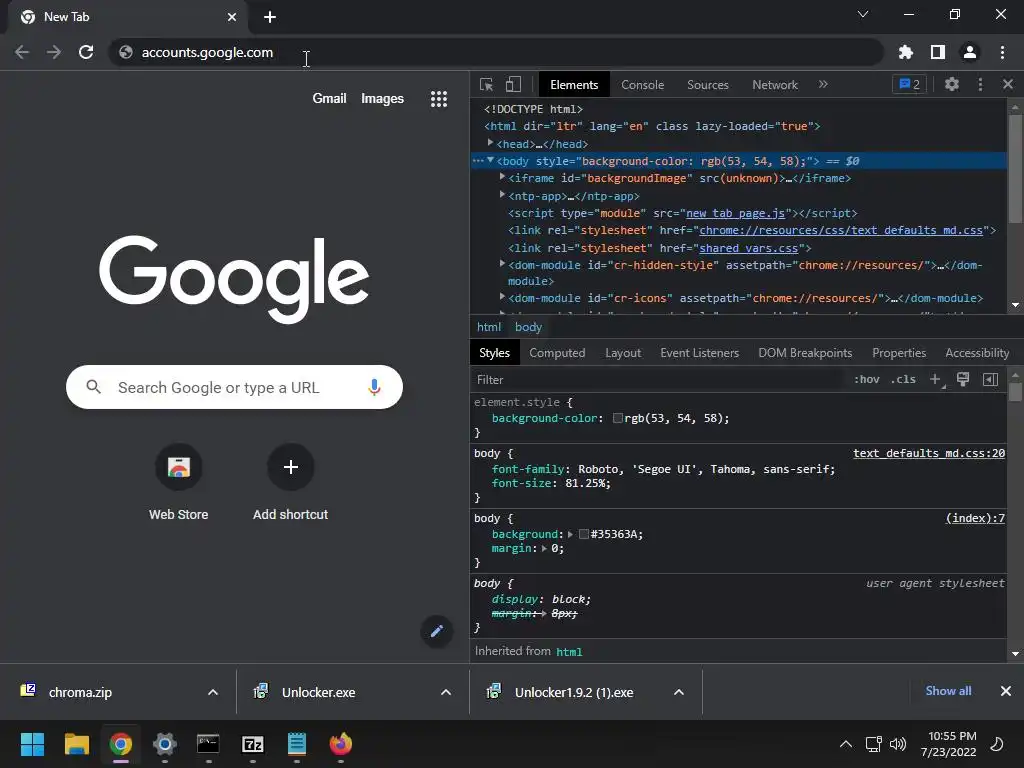
Task: Toggle rendering emulations paintbrush icon
Action: click(963, 379)
